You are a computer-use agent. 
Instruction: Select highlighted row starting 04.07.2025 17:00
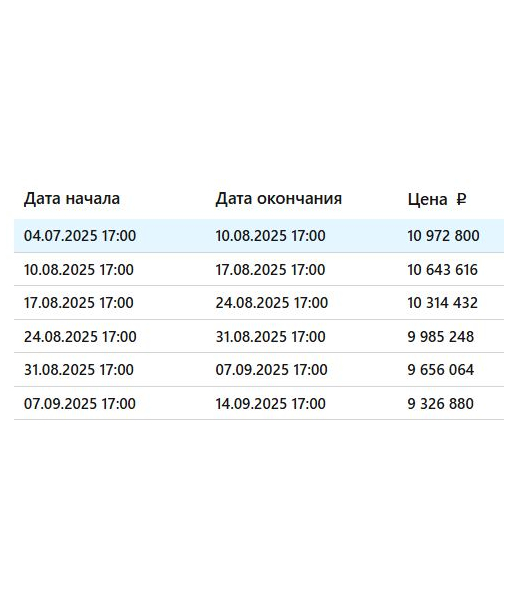[259, 236]
